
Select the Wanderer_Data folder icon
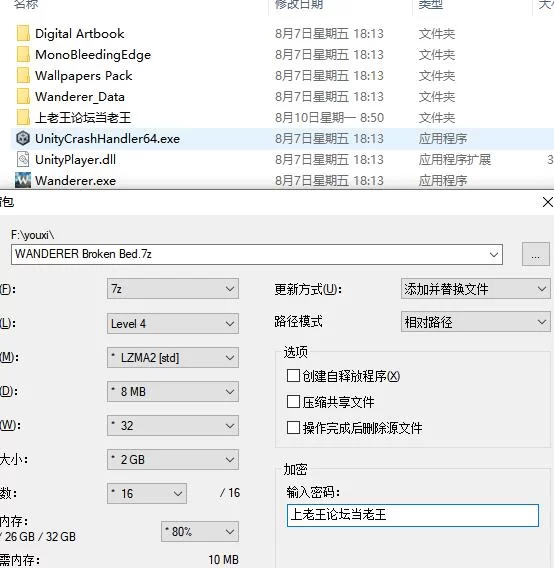click(23, 97)
